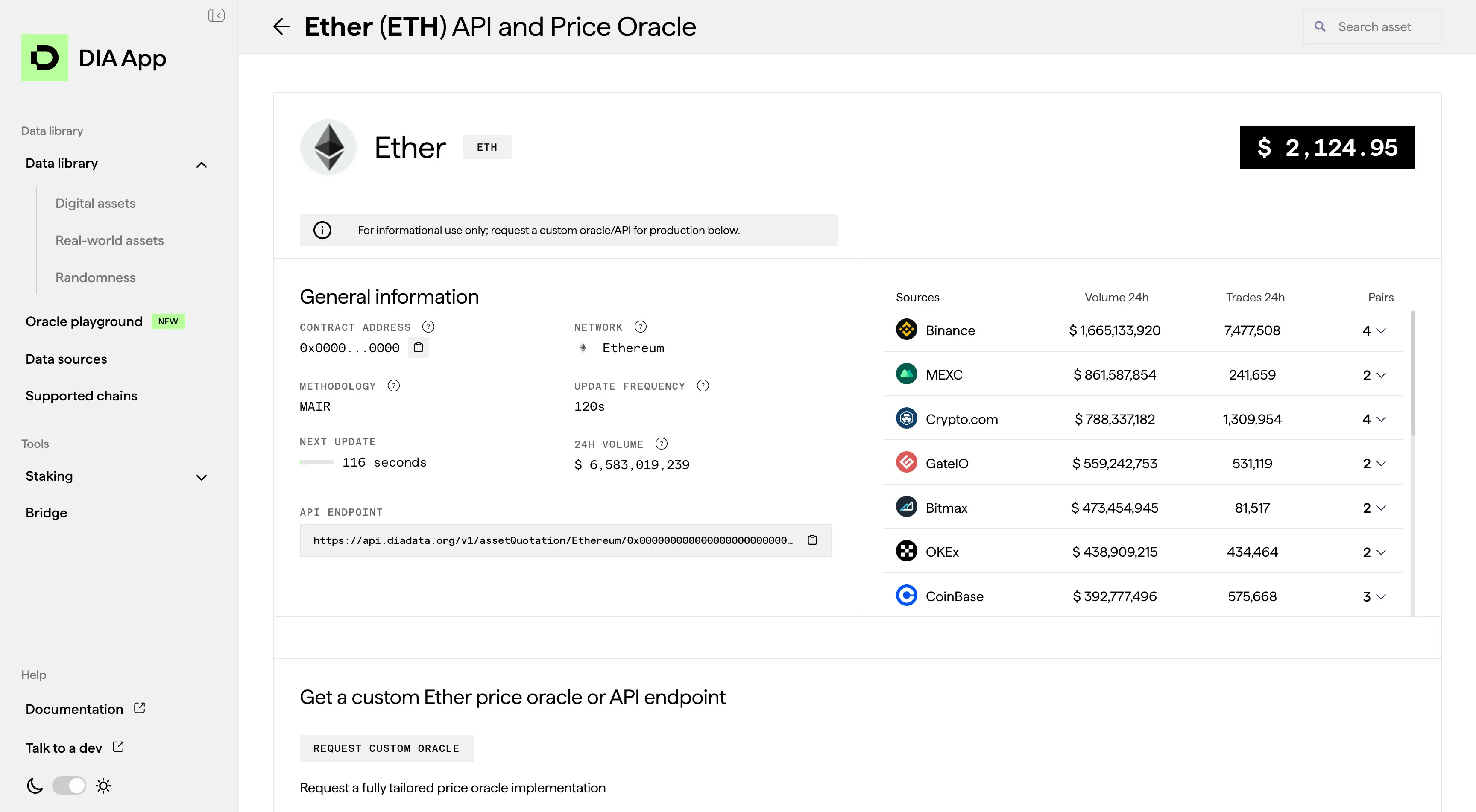Expand Binance pairs dropdown
The width and height of the screenshot is (1476, 812).
1374,331
